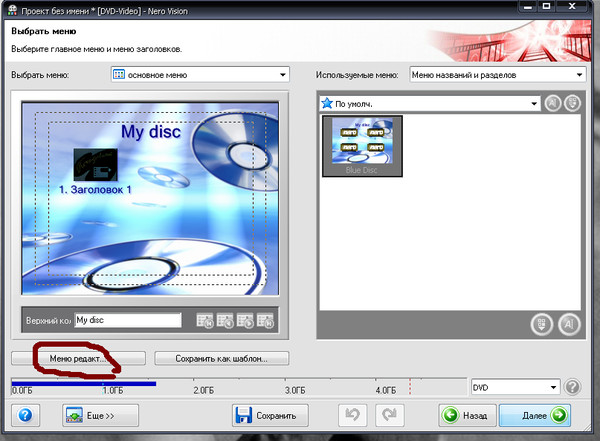Click button layout icon under template list
Image resolution: width=600 pixels, height=441 pixels.
point(541,325)
